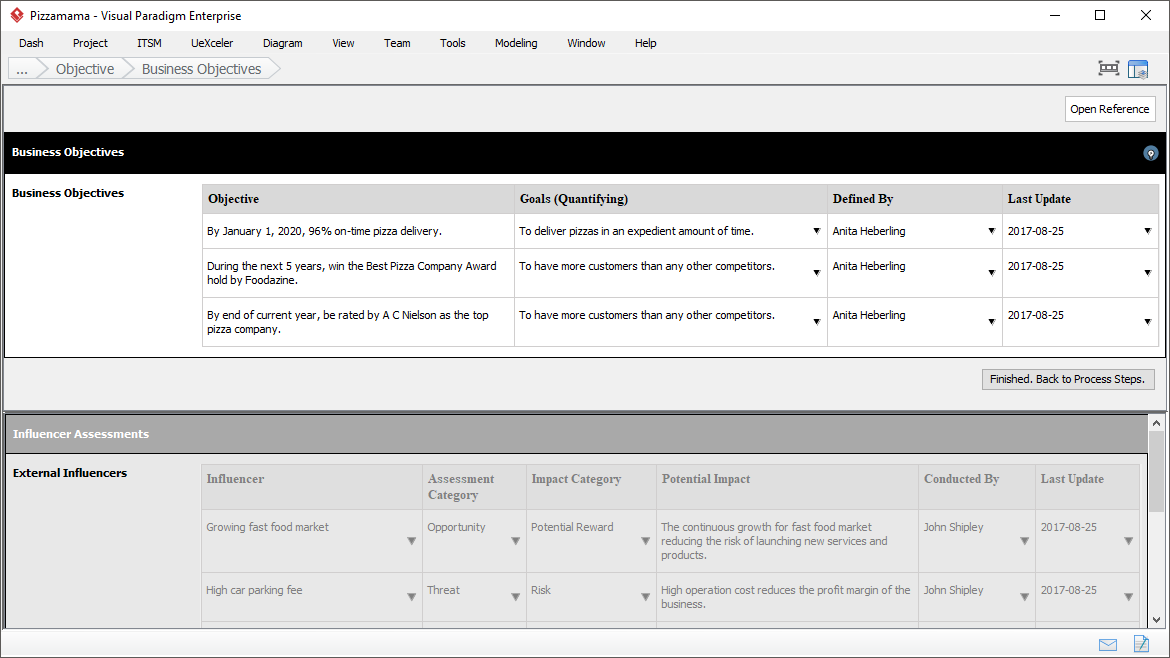Screen dimensions: 1170x658
Task: Select objective 'By end of current year, be rated' cell
Action: pyautogui.click(x=358, y=322)
